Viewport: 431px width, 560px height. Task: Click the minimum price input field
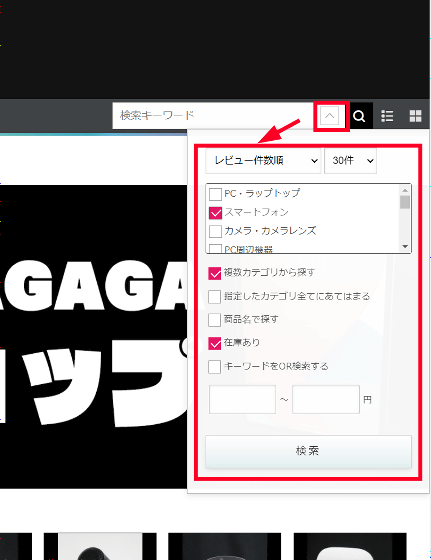click(242, 399)
